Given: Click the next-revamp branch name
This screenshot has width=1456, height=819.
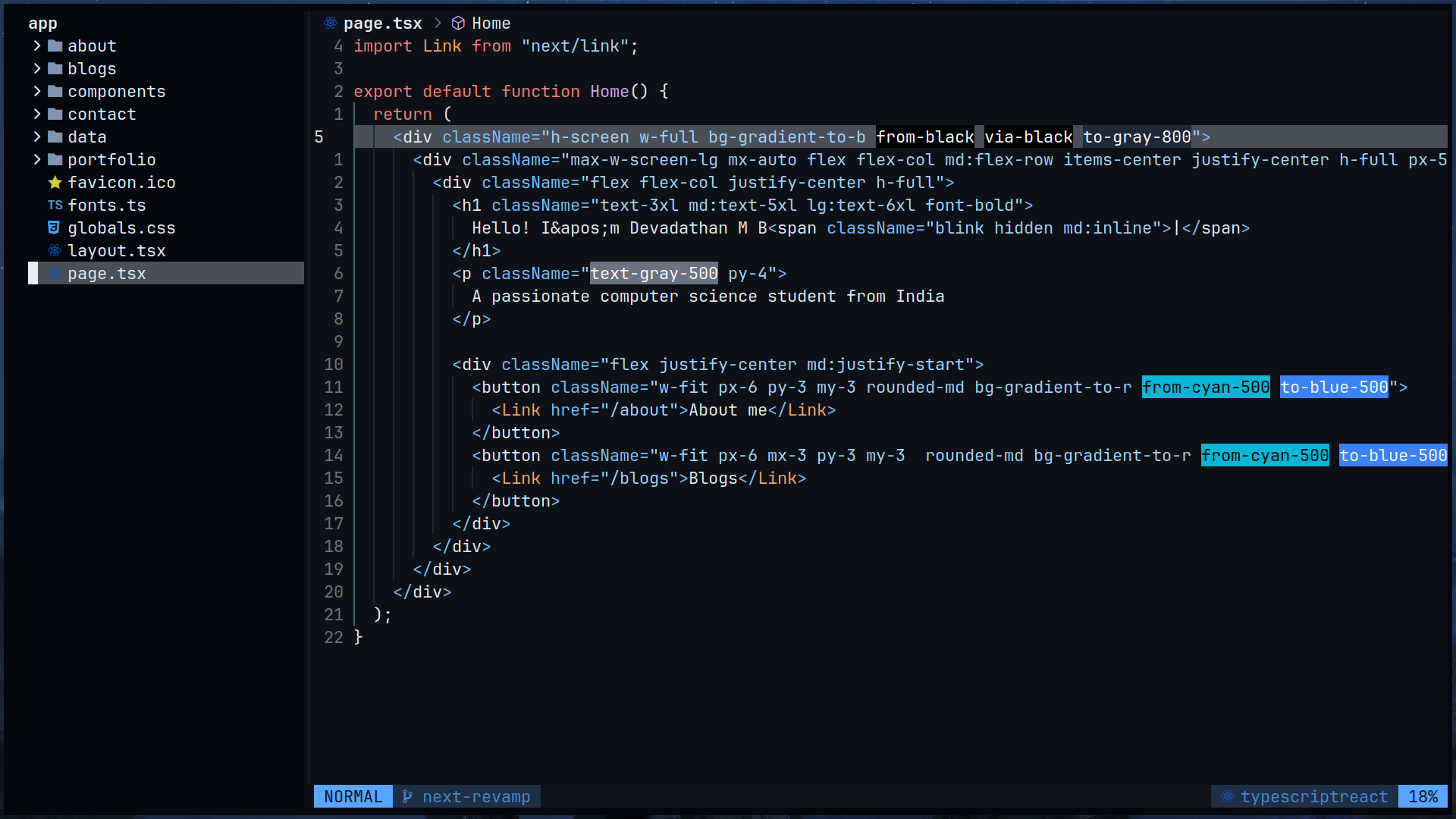Looking at the screenshot, I should (x=475, y=796).
